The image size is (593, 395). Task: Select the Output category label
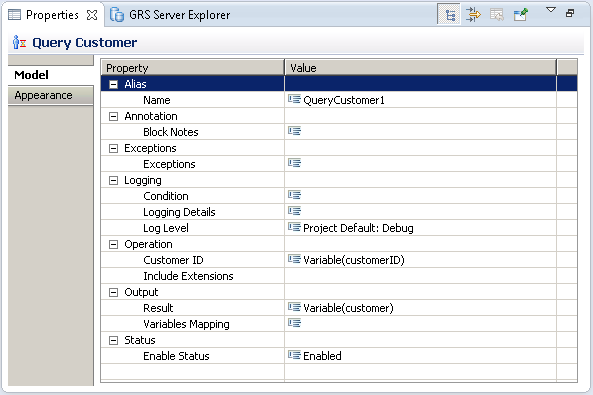[141, 292]
